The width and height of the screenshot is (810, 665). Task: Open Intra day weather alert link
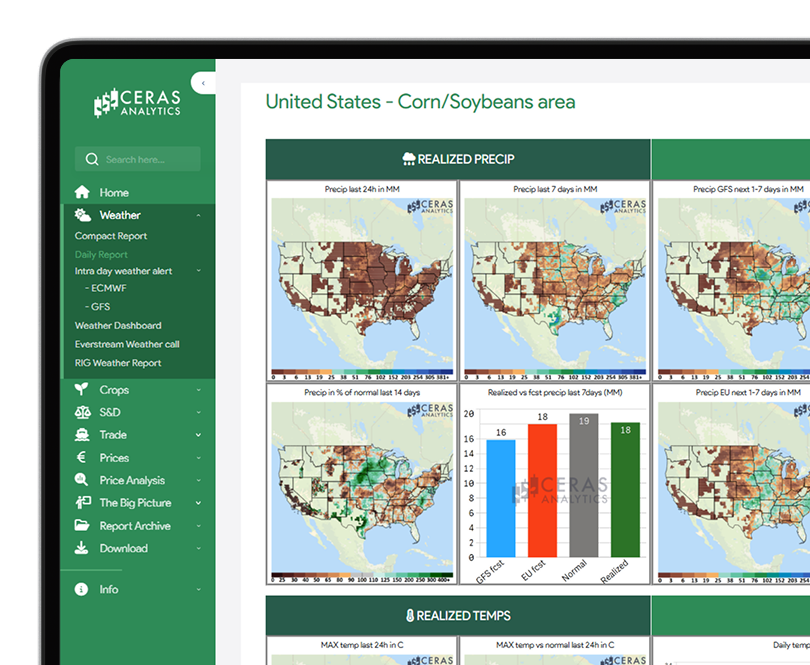point(123,271)
